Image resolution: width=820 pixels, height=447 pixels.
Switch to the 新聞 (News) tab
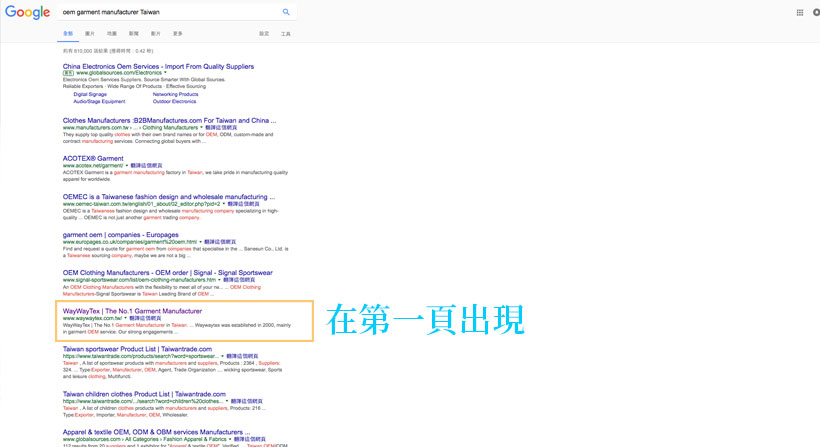point(134,33)
